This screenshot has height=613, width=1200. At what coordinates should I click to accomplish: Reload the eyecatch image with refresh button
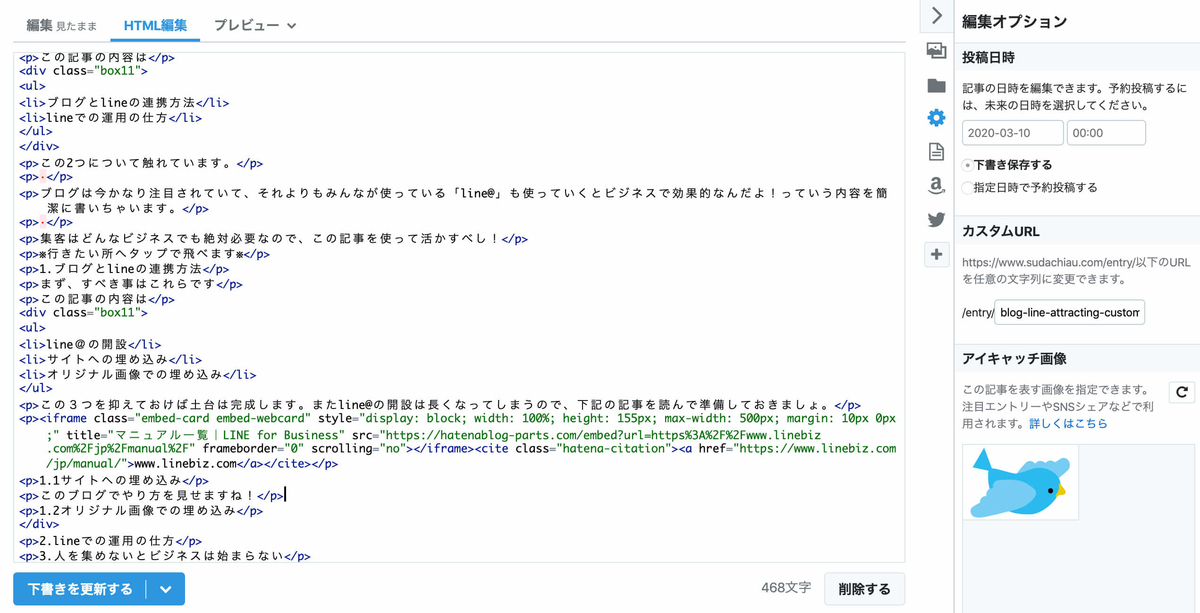pos(1181,392)
